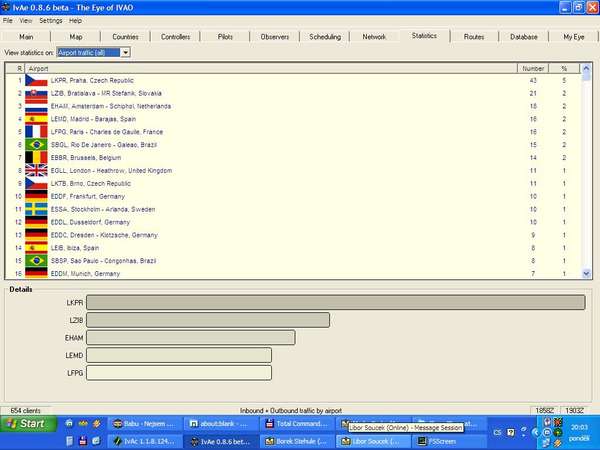Click the Spanish flag on LEIB row
This screenshot has height=450, width=600.
pos(36,248)
